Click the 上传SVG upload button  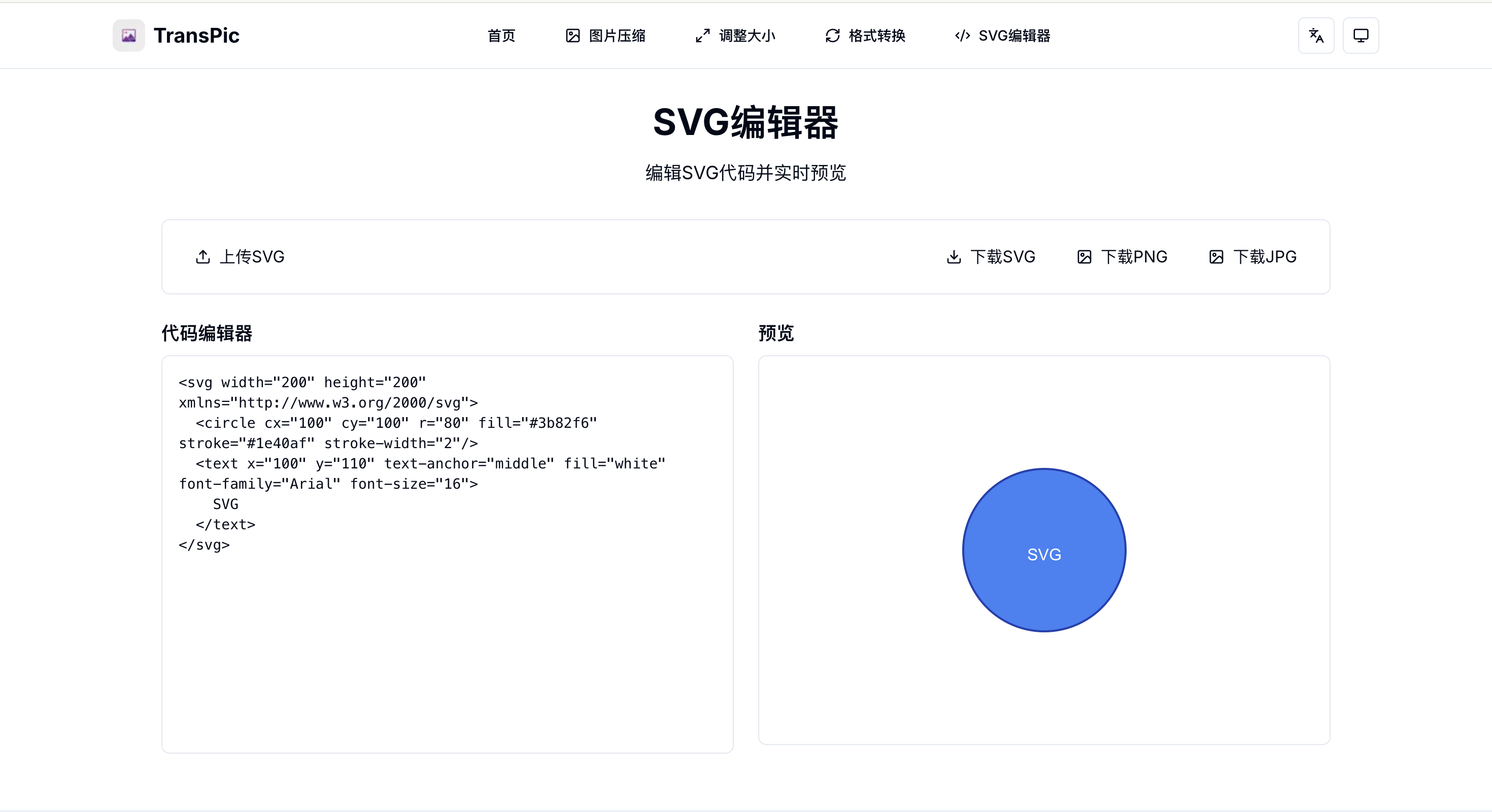point(240,257)
